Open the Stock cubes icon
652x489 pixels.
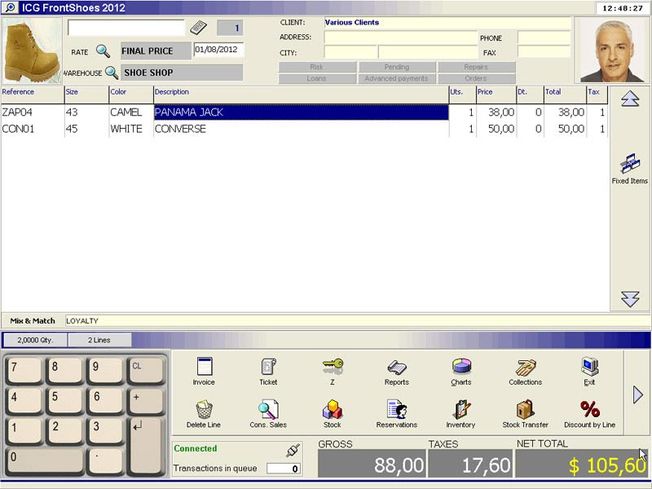(332, 414)
